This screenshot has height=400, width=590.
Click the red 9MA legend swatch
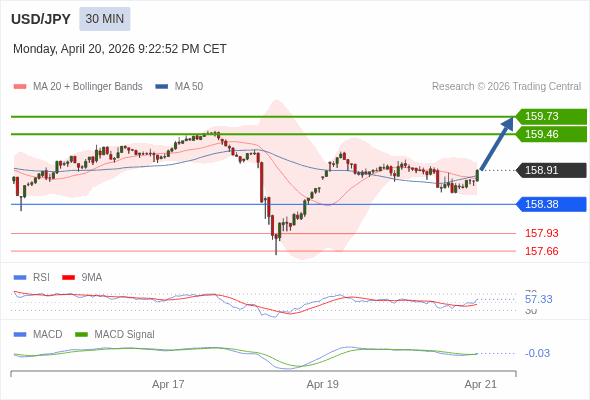(x=68, y=278)
